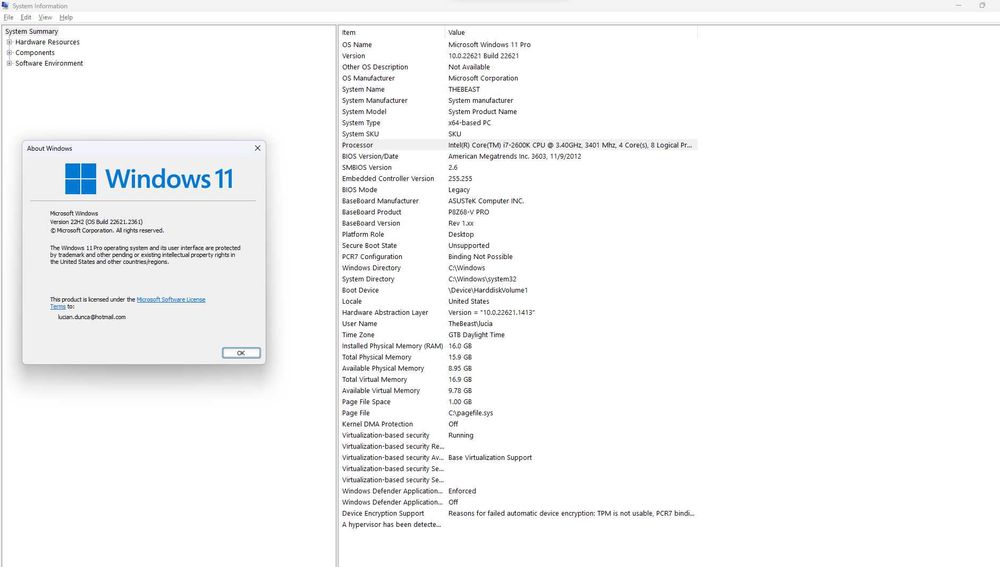Expand the Software Environment node

click(10, 63)
